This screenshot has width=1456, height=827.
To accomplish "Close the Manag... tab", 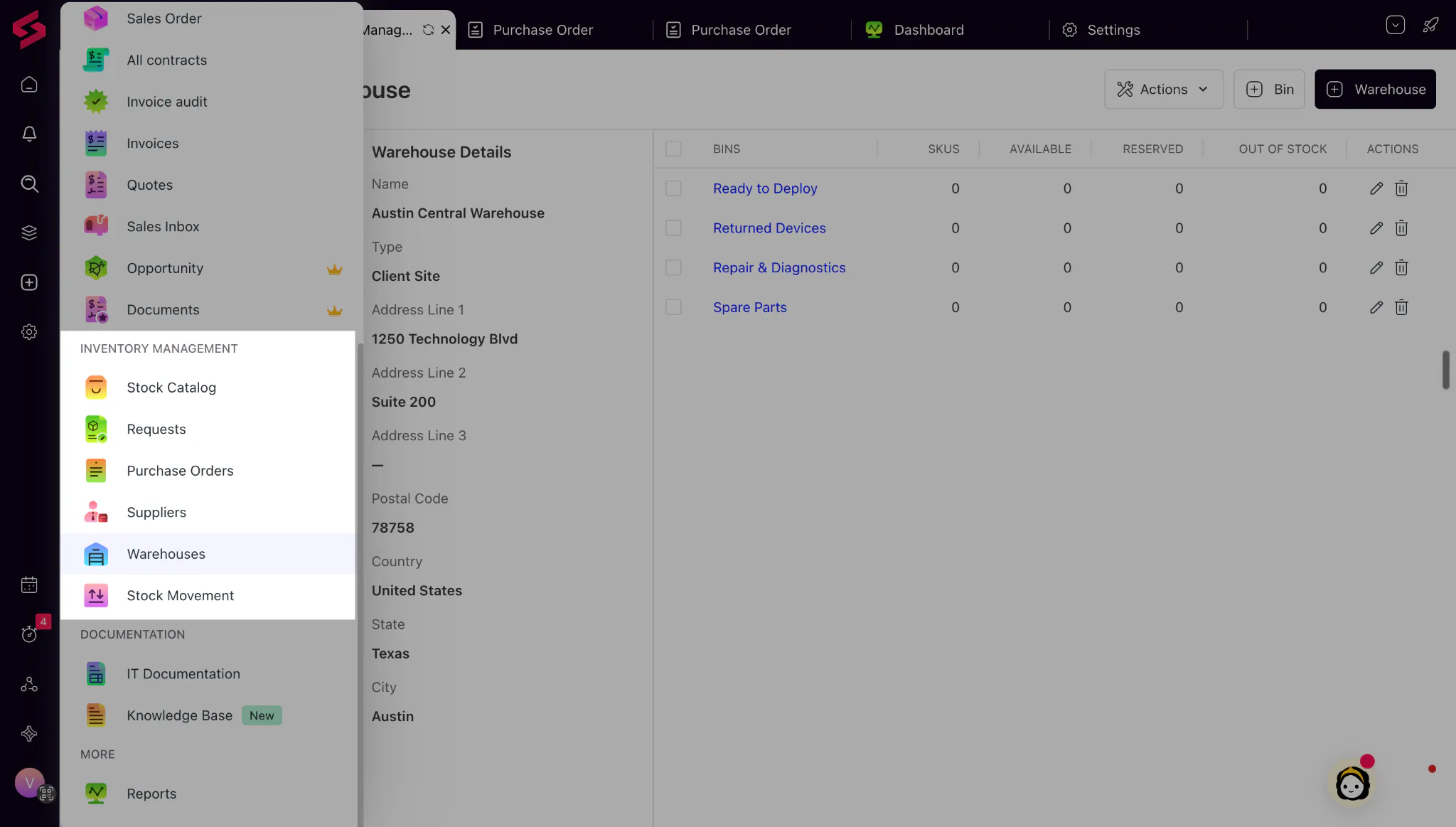I will pos(446,30).
